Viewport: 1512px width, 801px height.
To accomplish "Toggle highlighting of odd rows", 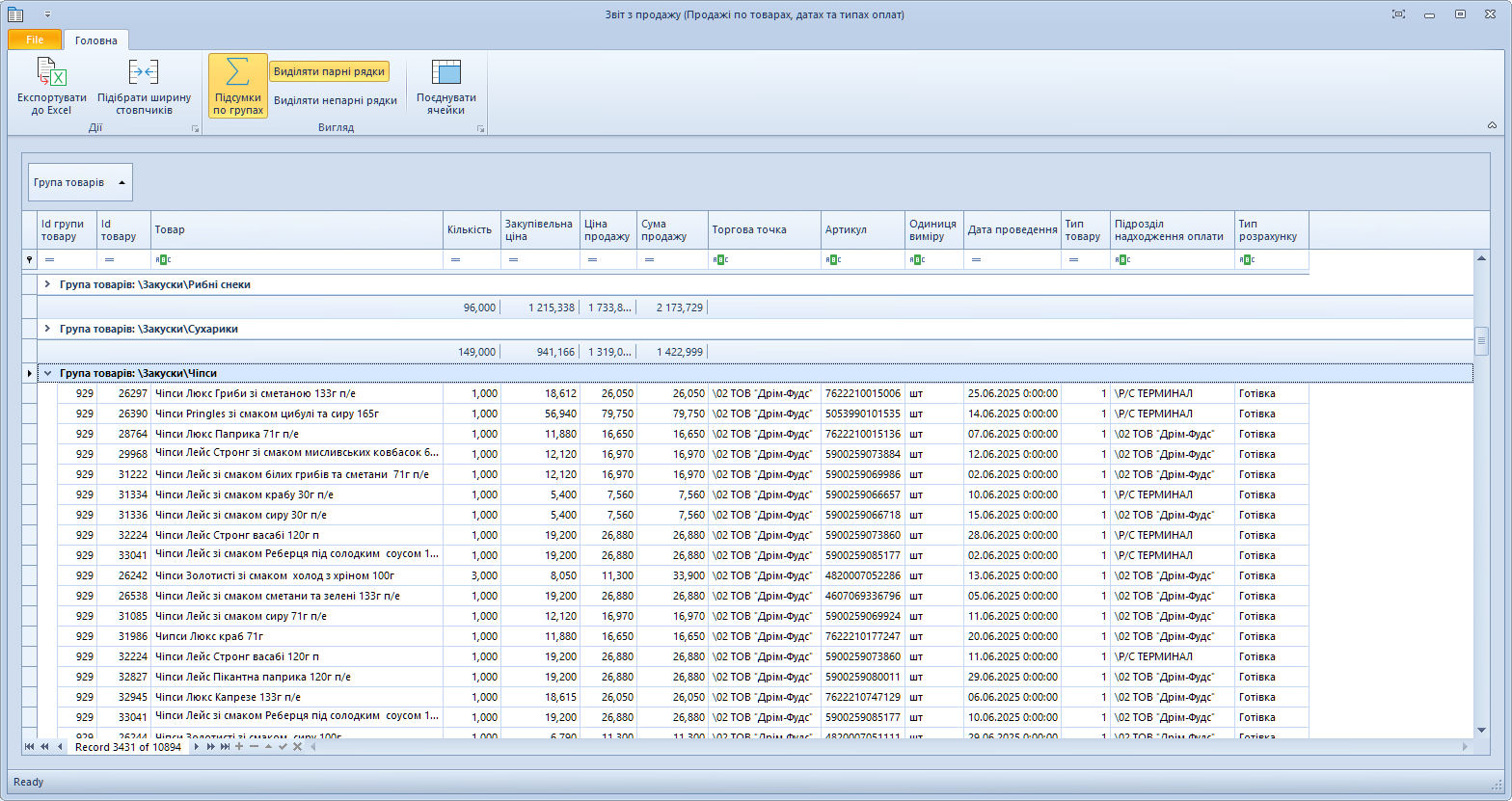I will pos(335,100).
